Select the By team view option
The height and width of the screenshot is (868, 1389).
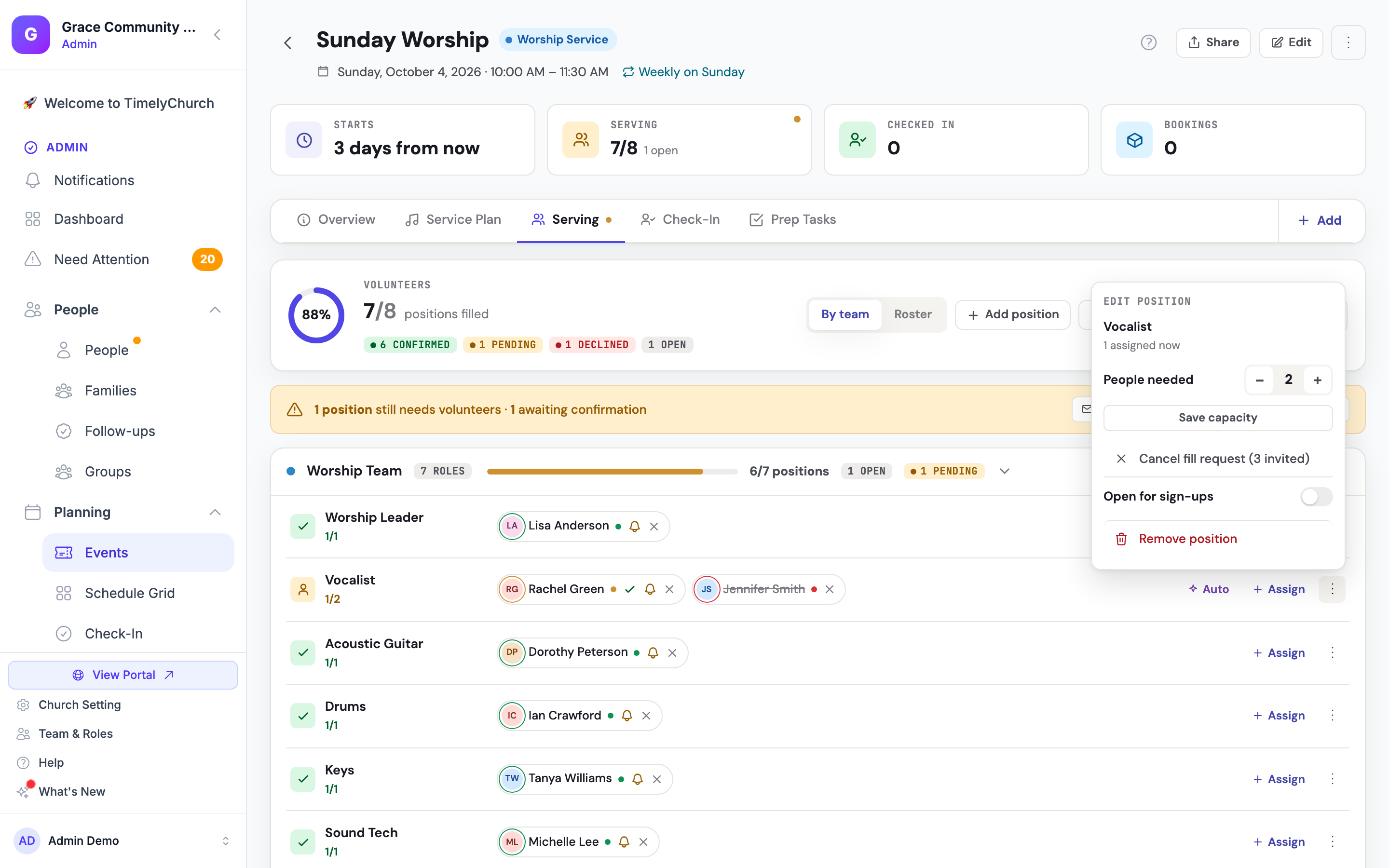(x=845, y=314)
